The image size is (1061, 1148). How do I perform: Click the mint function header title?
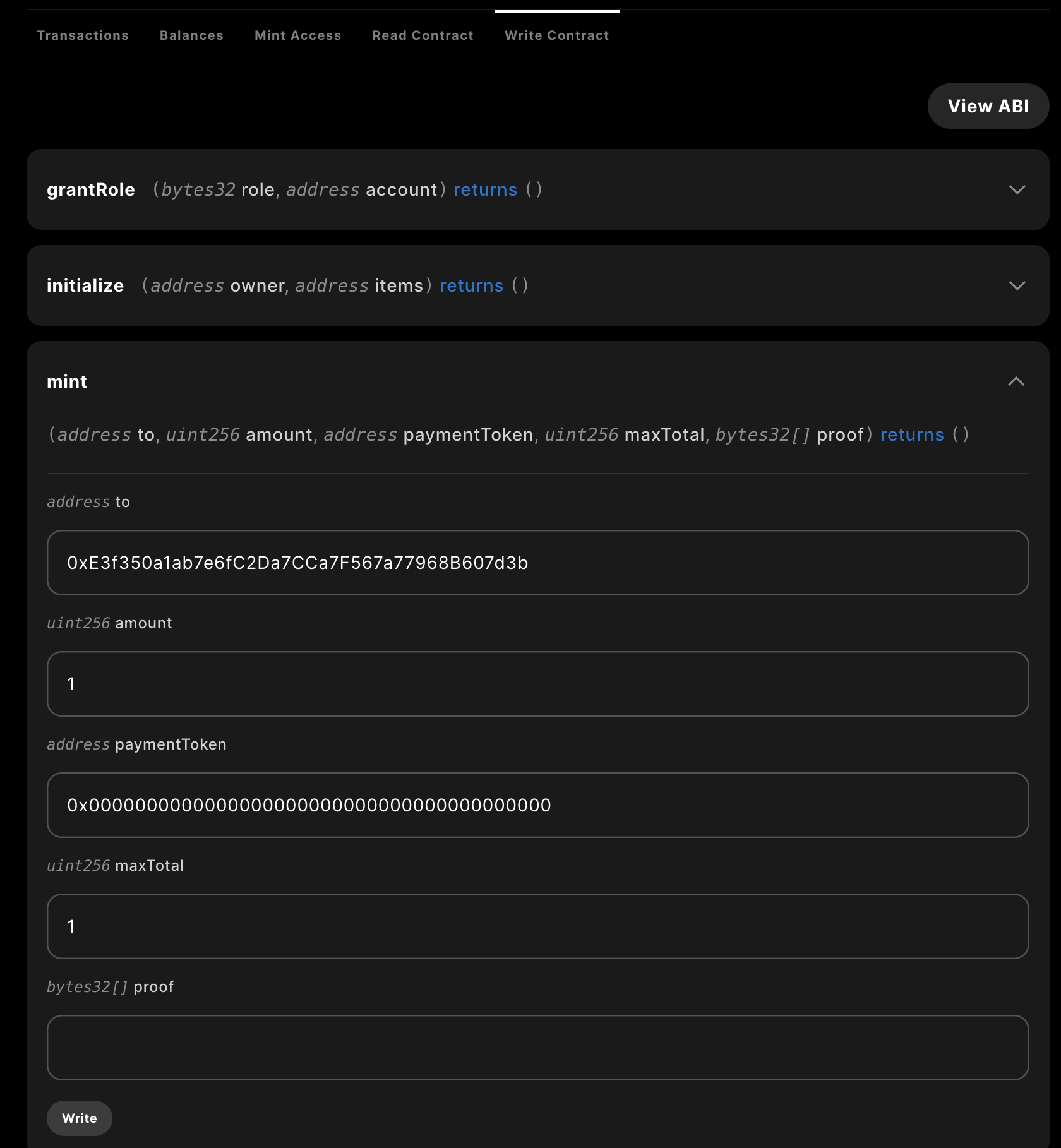tap(67, 381)
